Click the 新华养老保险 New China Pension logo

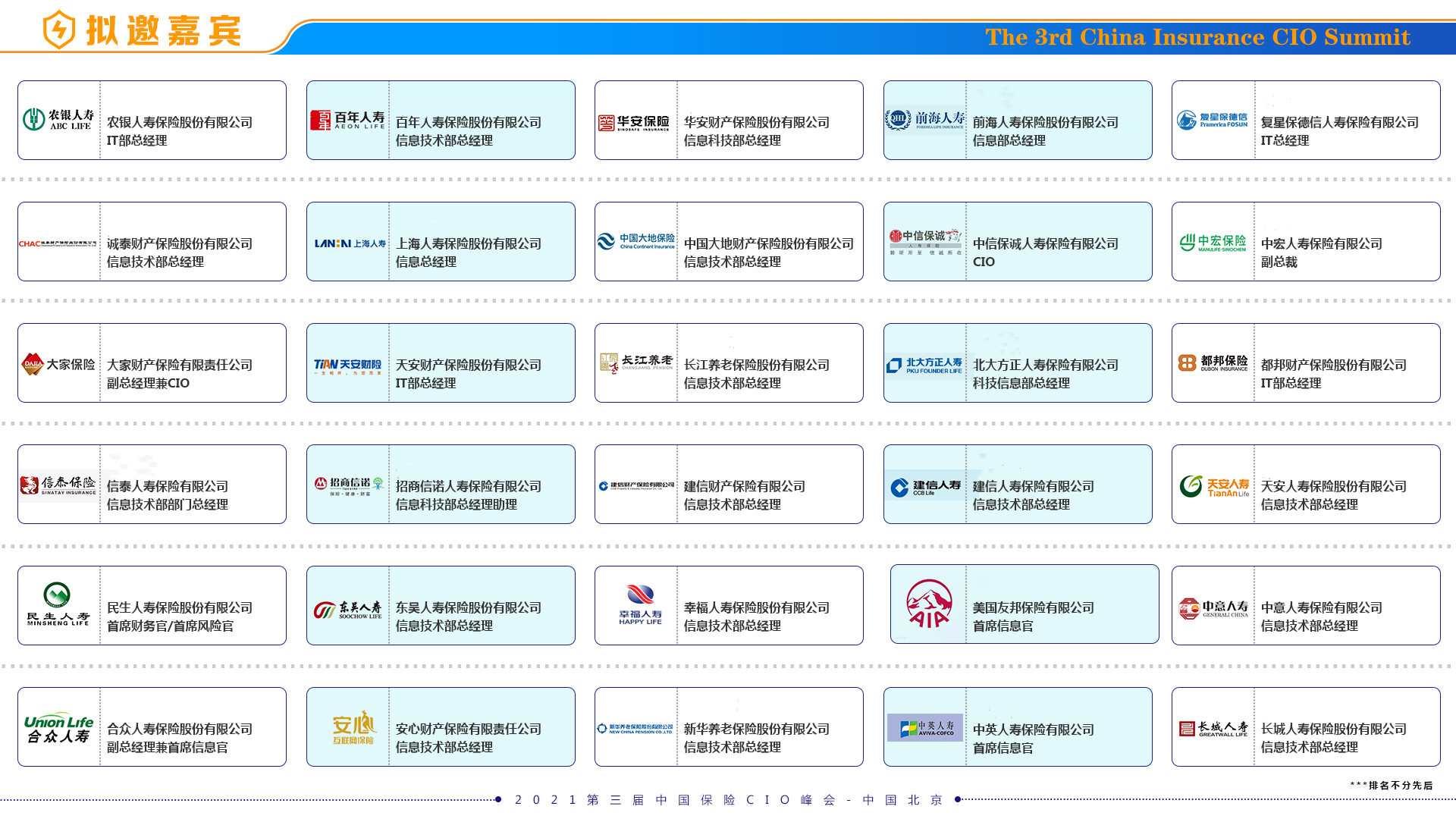tap(635, 729)
